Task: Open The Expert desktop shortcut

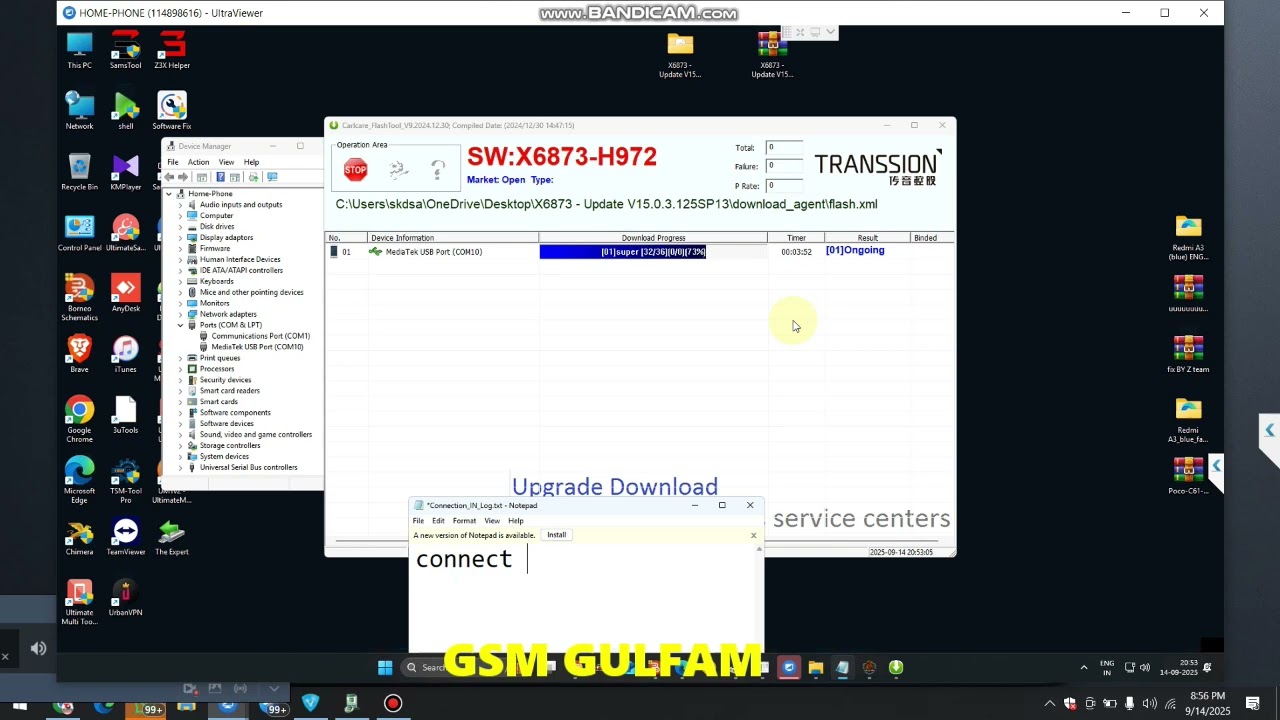Action: 172,538
